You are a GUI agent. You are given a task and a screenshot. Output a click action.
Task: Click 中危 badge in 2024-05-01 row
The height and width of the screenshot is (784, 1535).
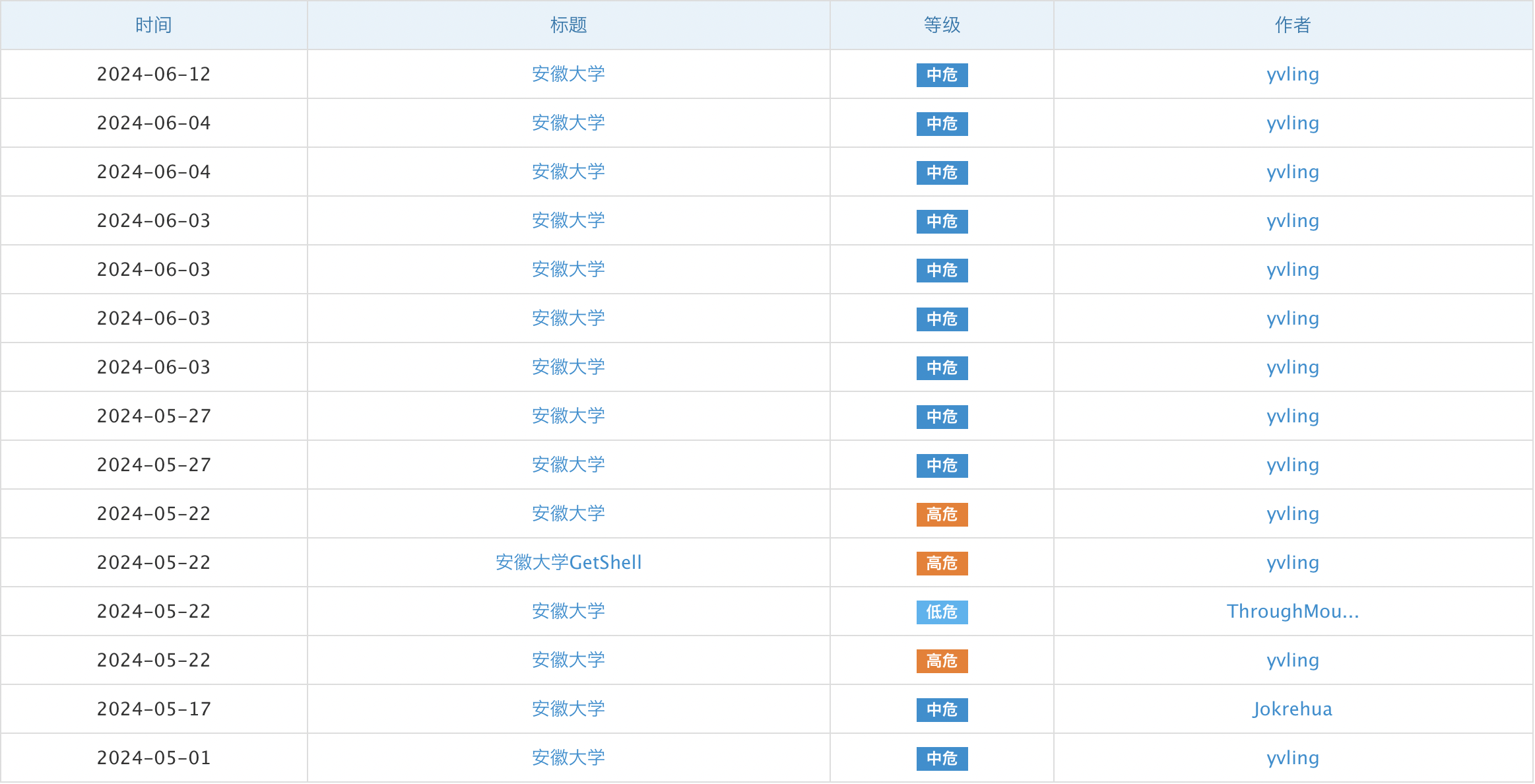942,758
